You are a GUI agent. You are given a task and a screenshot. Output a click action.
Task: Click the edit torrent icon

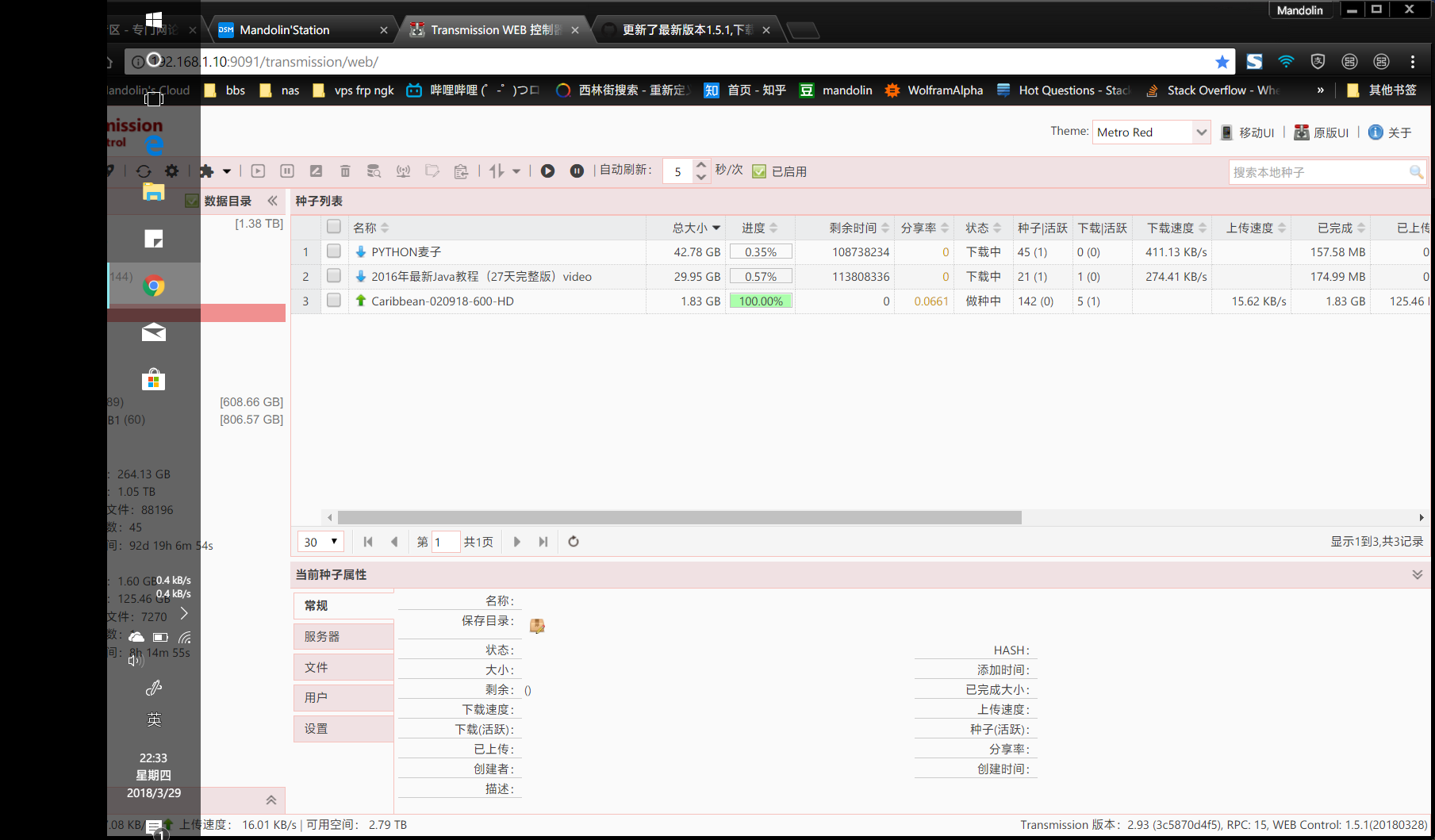[316, 171]
